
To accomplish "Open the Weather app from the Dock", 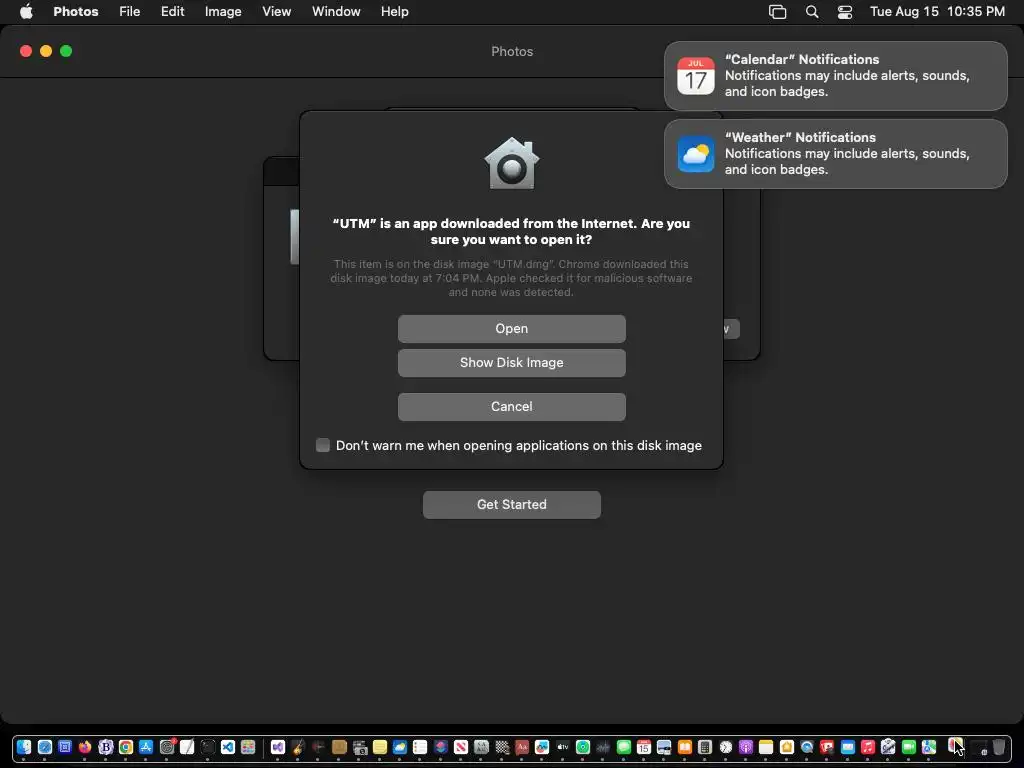I will click(x=400, y=747).
